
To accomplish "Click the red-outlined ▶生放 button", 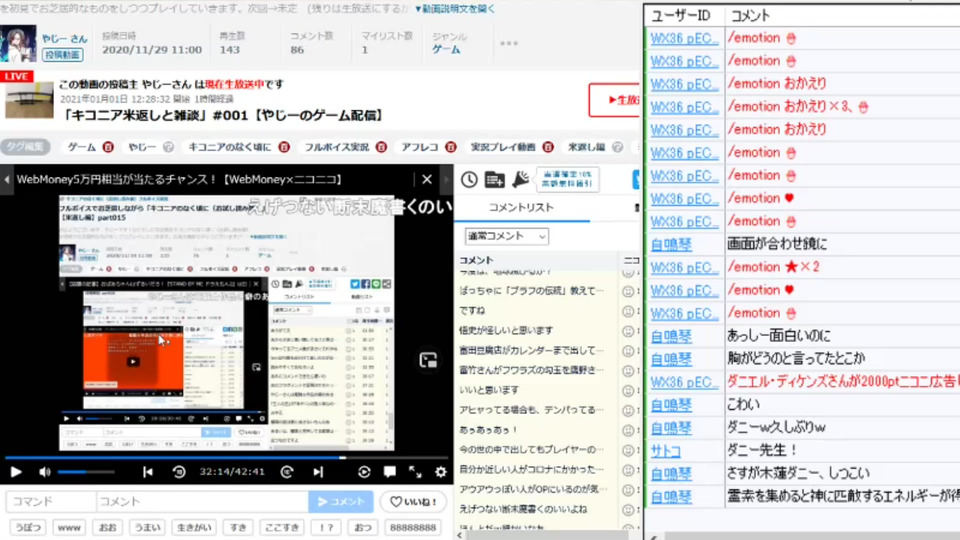I will pyautogui.click(x=614, y=100).
